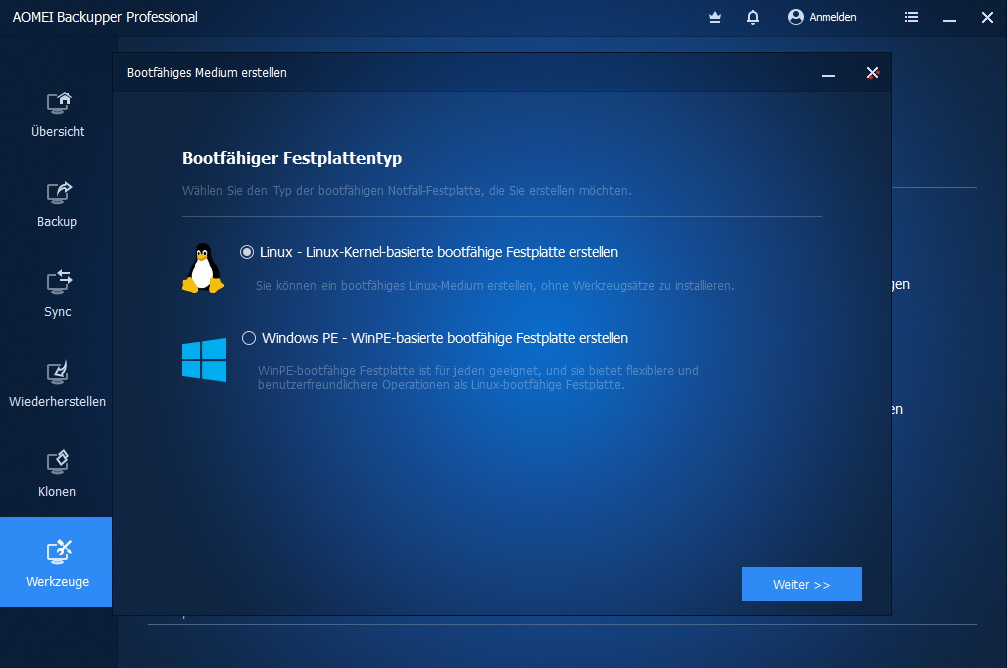Click the Weiter >> button
Viewport: 1007px width, 668px height.
pos(801,584)
